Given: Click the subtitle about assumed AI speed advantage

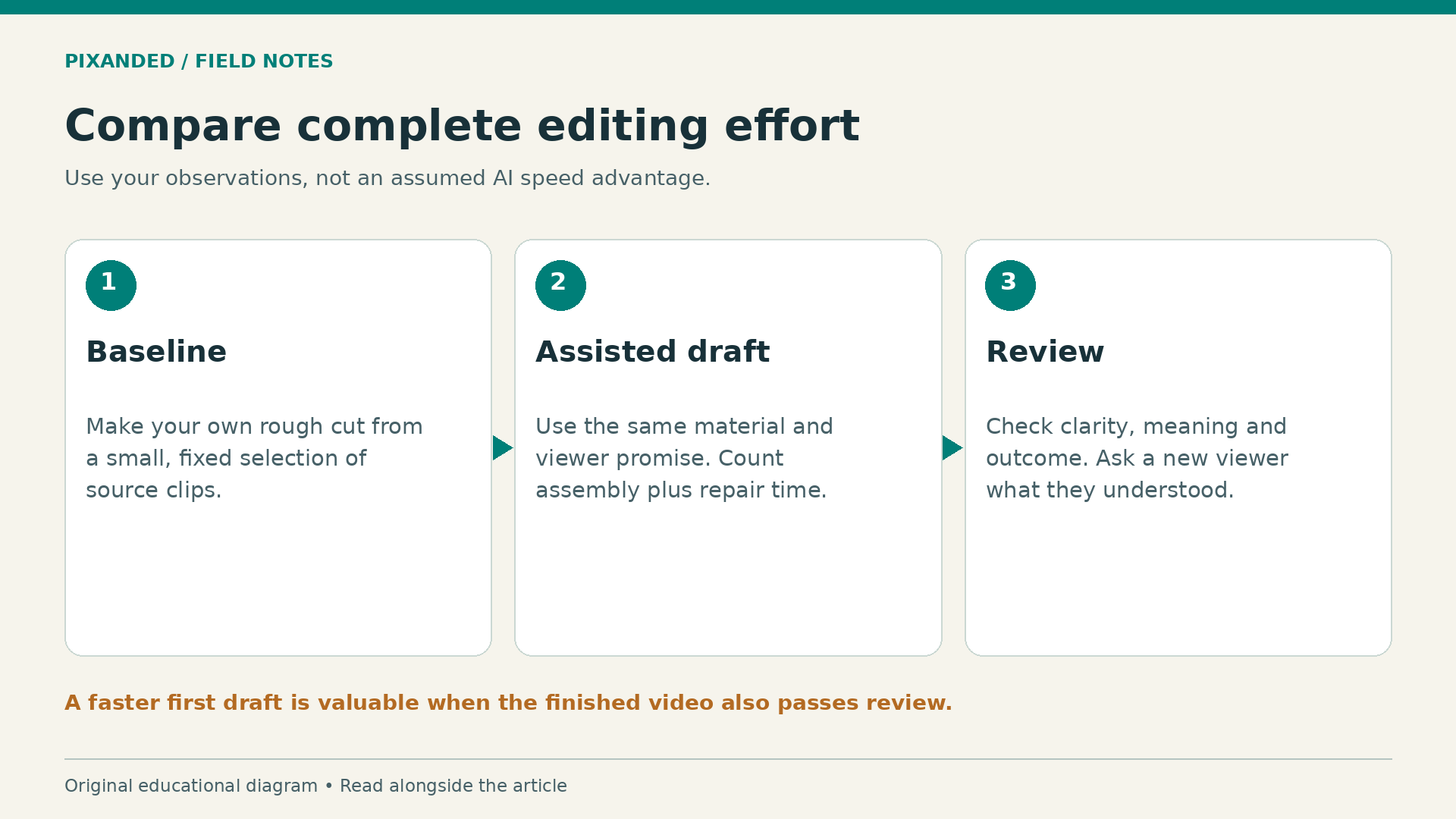Looking at the screenshot, I should (x=388, y=178).
